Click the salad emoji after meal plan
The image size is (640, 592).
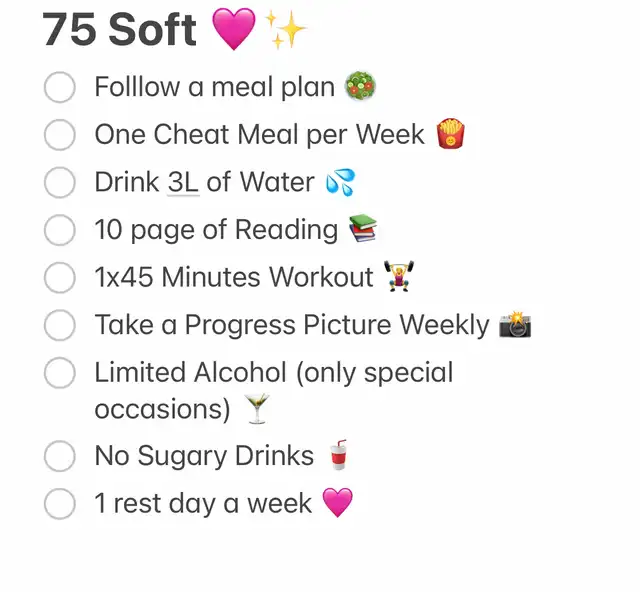click(358, 87)
